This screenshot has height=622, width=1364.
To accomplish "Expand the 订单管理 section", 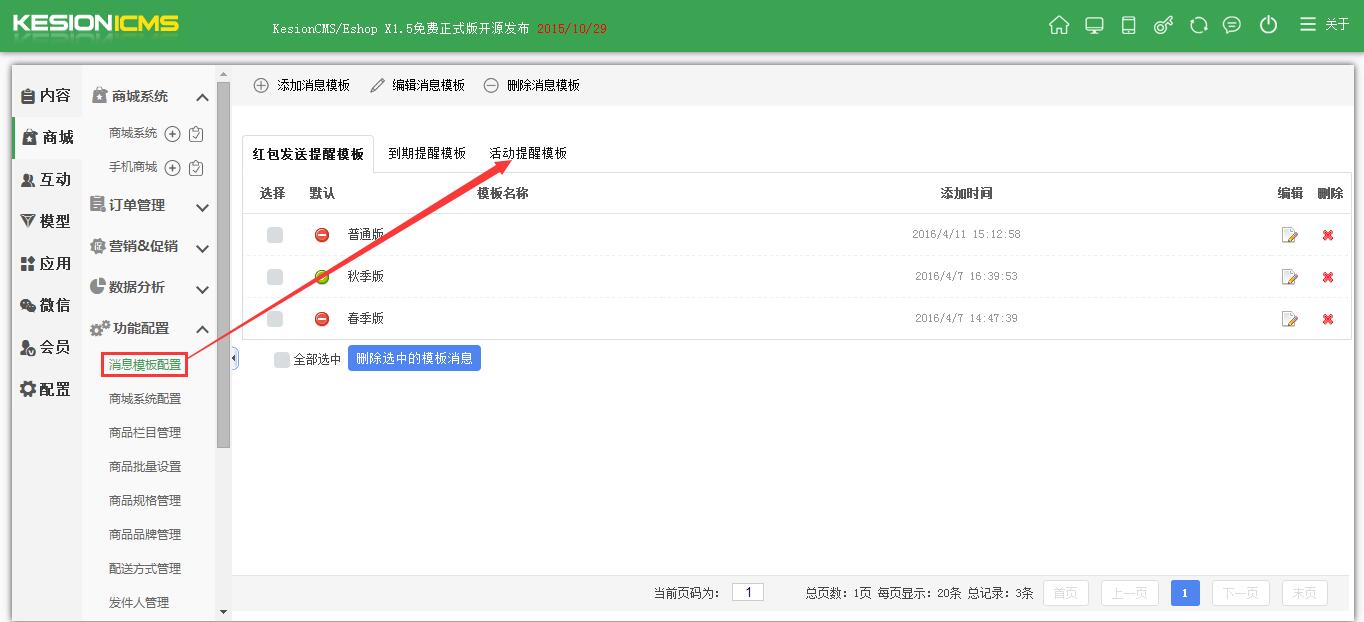I will (150, 206).
